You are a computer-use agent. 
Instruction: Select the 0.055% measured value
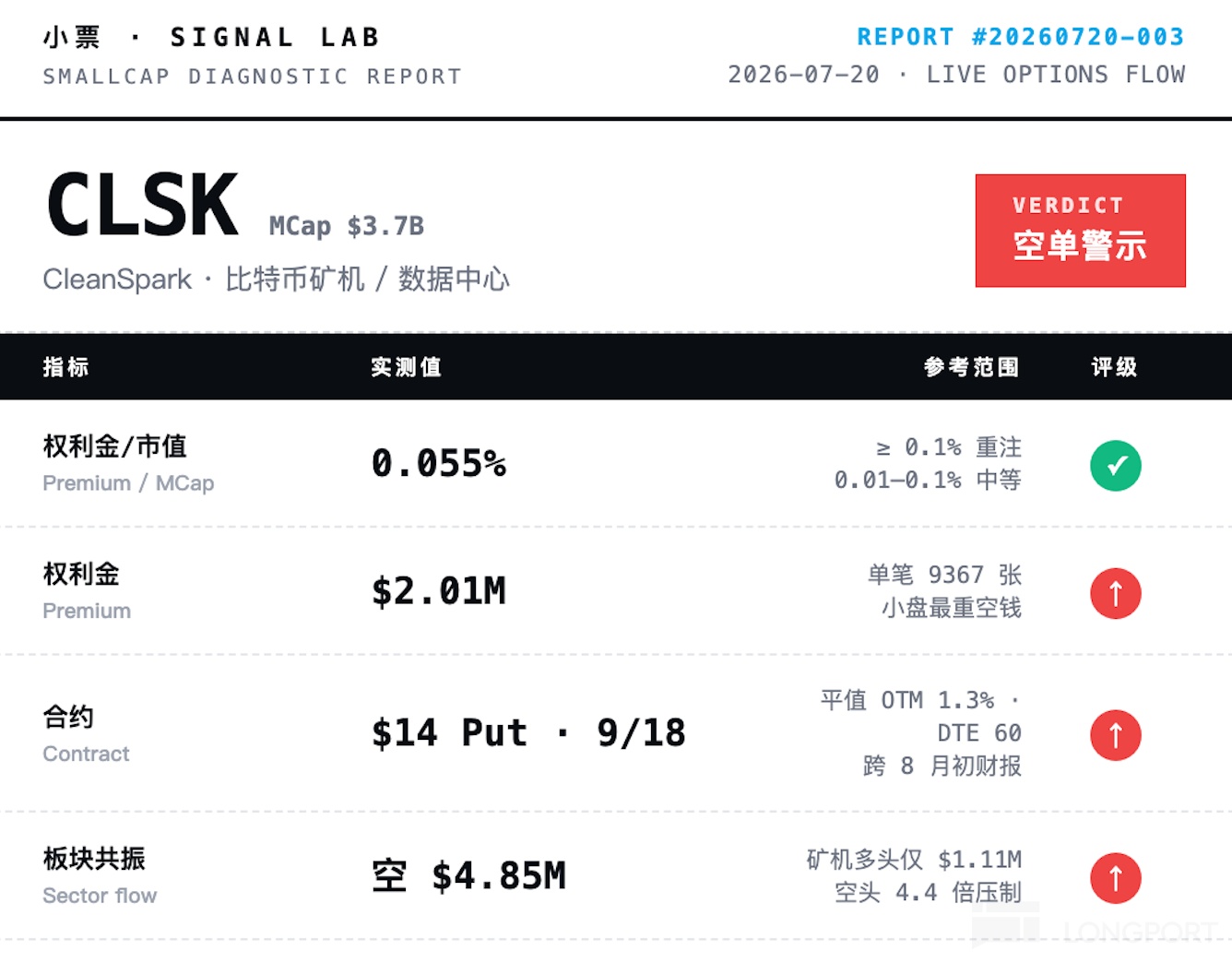click(x=439, y=463)
